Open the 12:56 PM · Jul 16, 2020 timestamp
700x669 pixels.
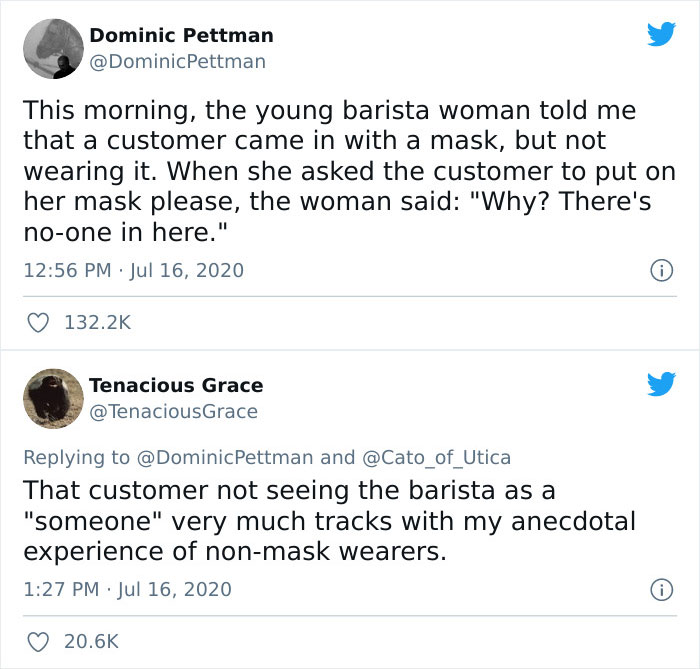pos(133,270)
